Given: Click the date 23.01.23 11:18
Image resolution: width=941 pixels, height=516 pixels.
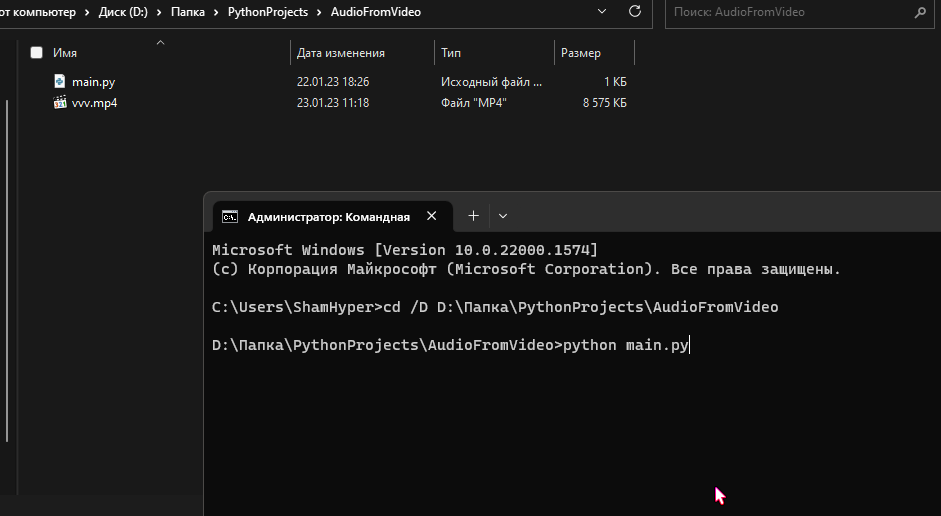Looking at the screenshot, I should [332, 103].
